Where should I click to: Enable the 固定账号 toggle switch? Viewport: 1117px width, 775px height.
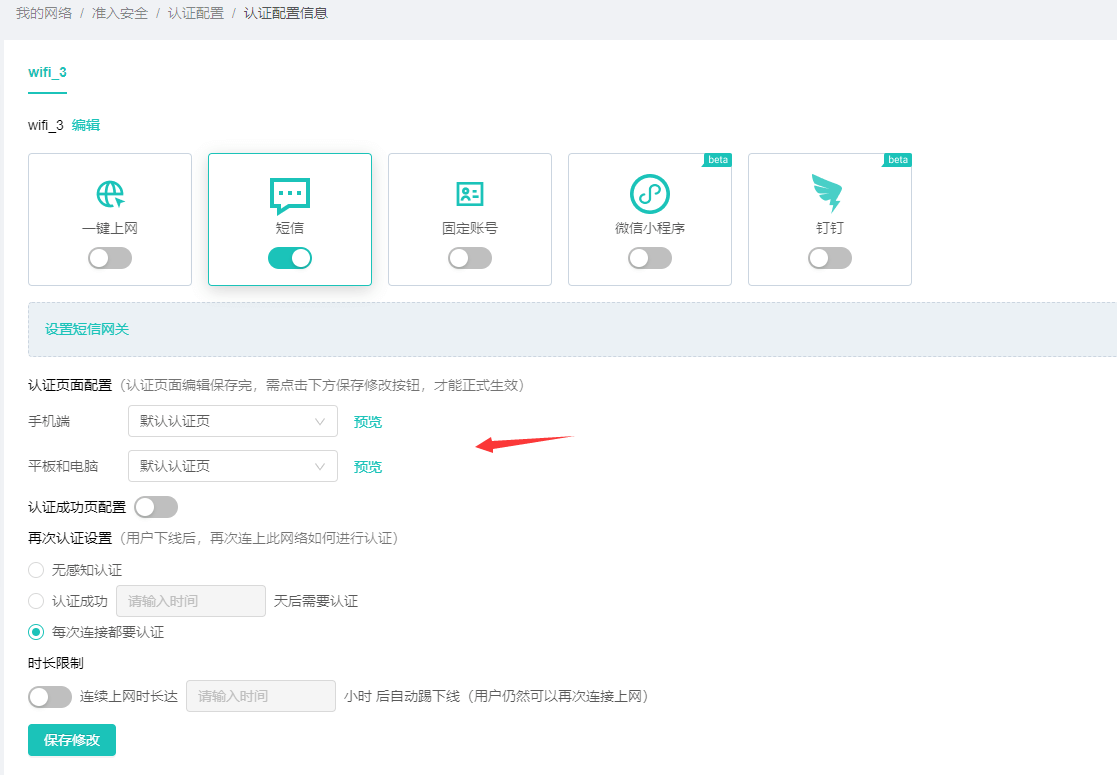click(x=470, y=258)
